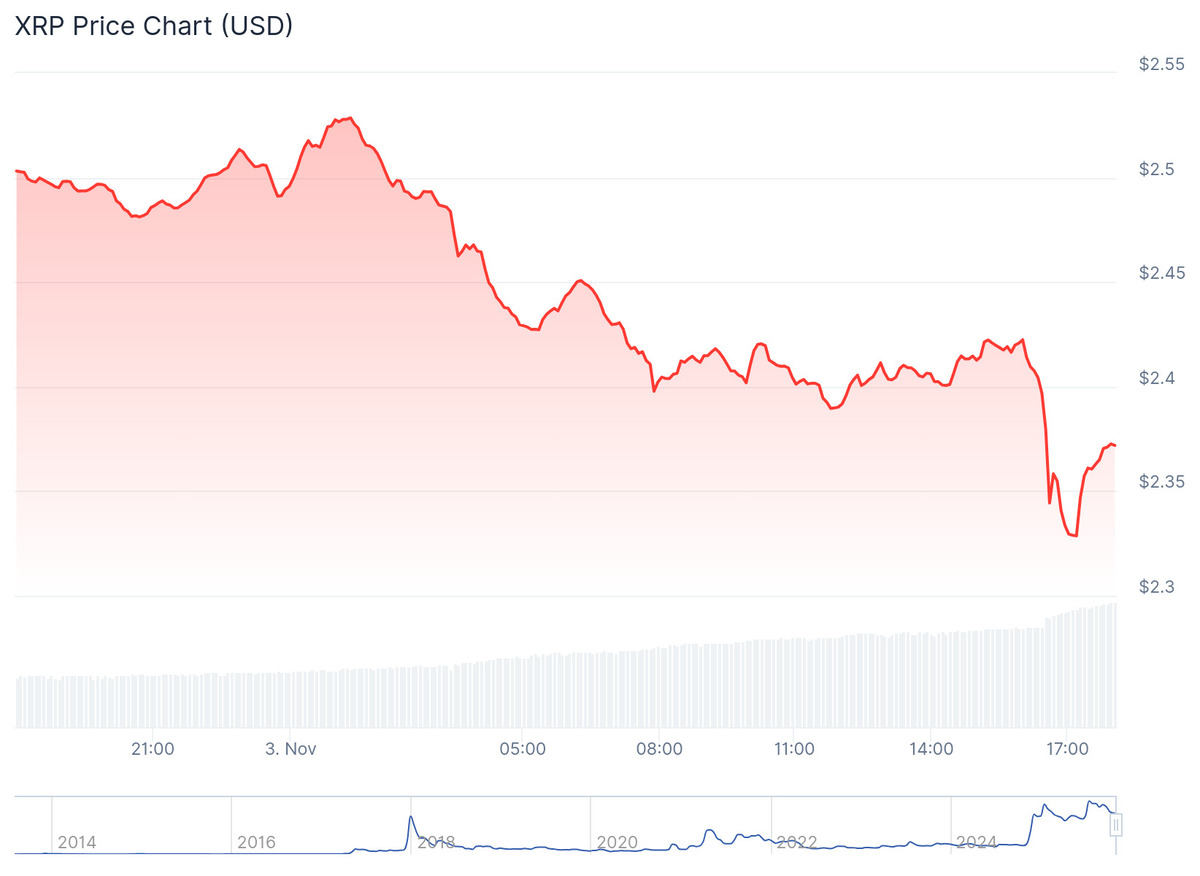Select 2020 on the navigator timeline
The width and height of the screenshot is (1200, 876).
[x=616, y=842]
